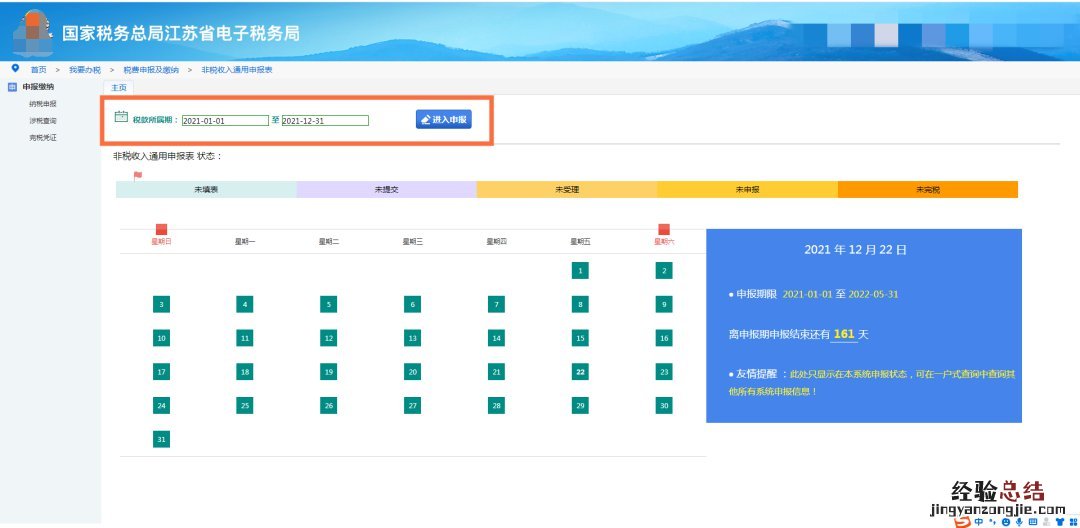Open 涉税查询 in the left sidebar
This screenshot has width=1080, height=528.
[x=43, y=120]
